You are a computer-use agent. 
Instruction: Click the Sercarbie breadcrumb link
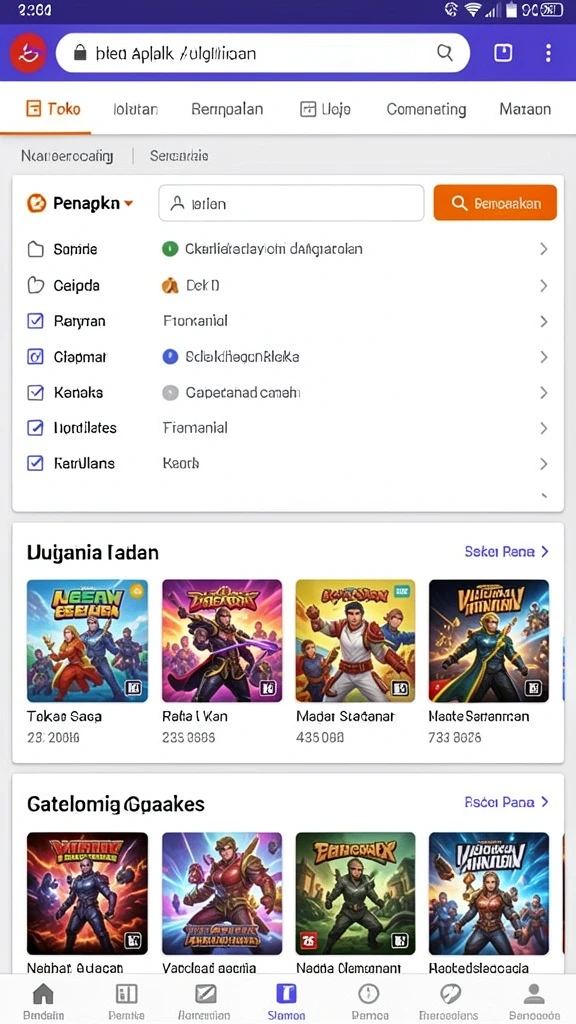(x=179, y=156)
